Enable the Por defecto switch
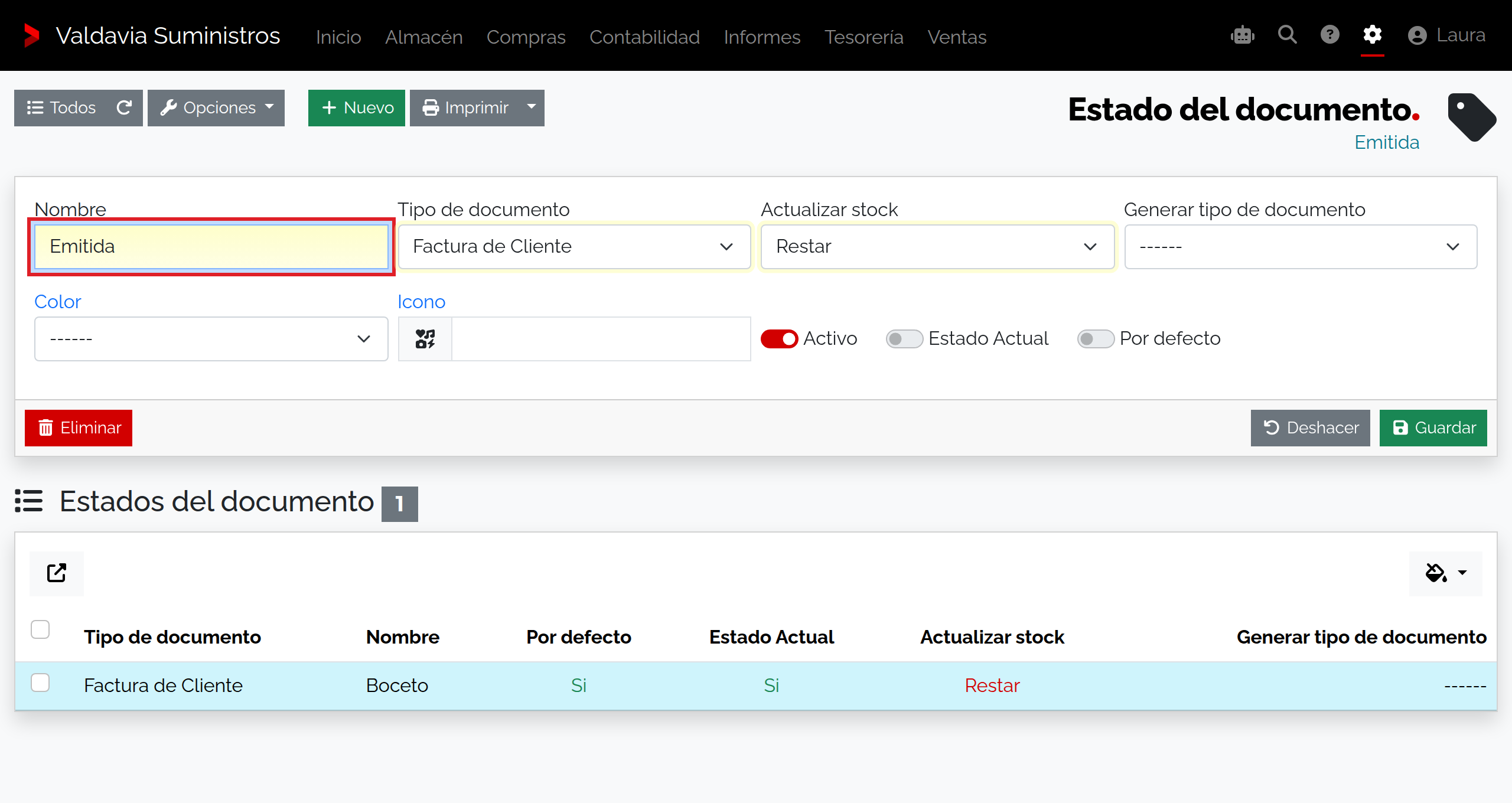The image size is (1512, 803). point(1096,339)
